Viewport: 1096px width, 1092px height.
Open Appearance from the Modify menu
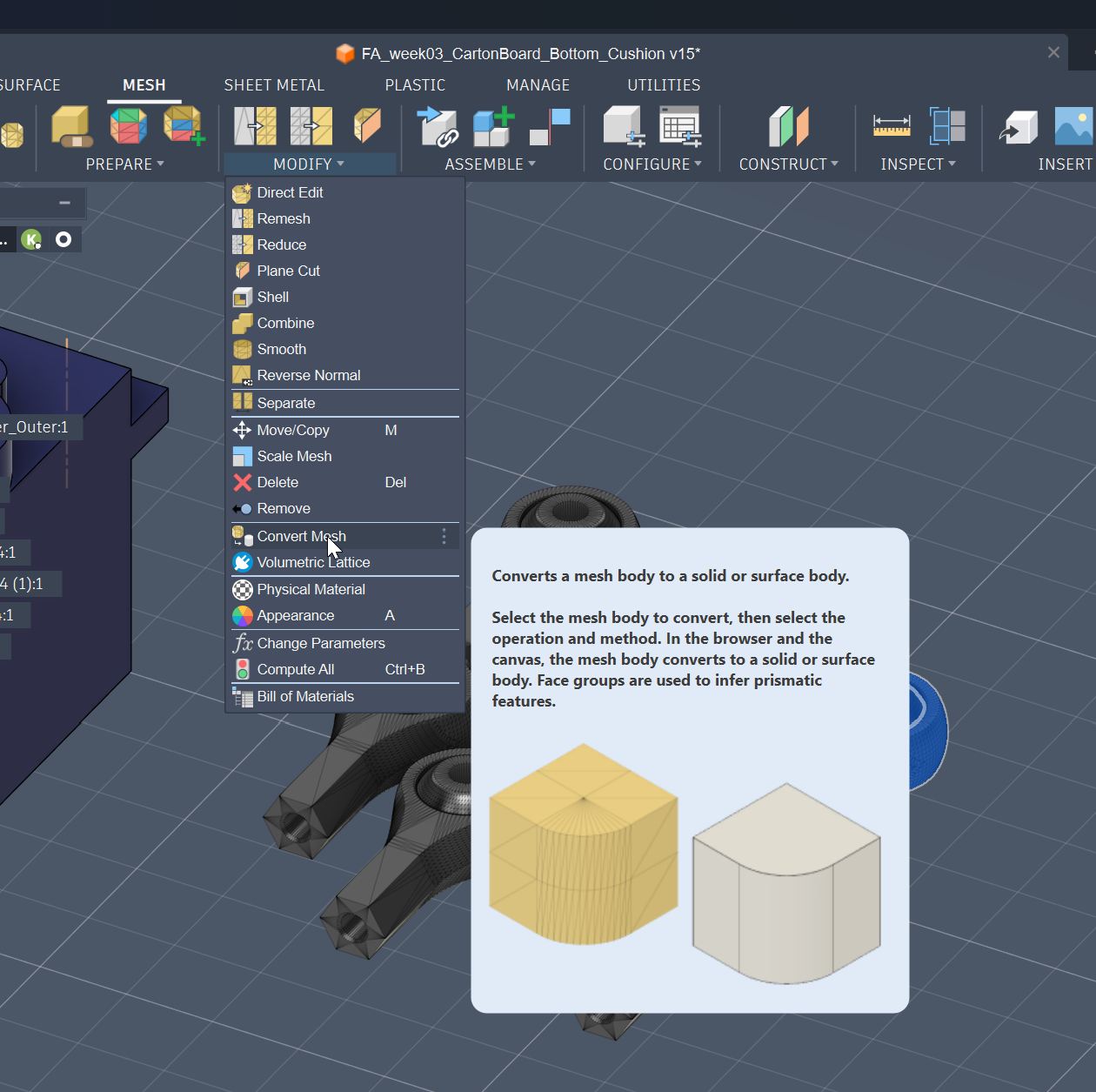pos(296,616)
